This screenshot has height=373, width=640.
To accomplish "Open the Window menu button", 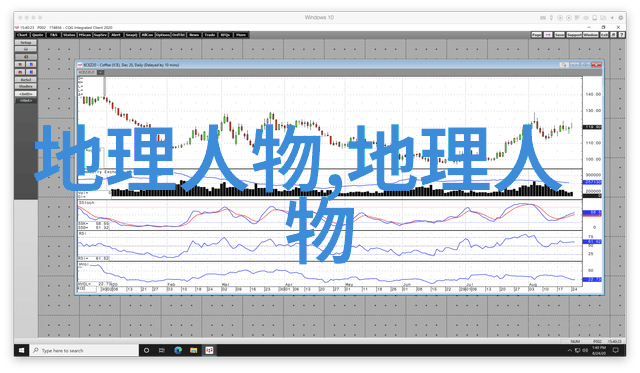I will point(590,35).
